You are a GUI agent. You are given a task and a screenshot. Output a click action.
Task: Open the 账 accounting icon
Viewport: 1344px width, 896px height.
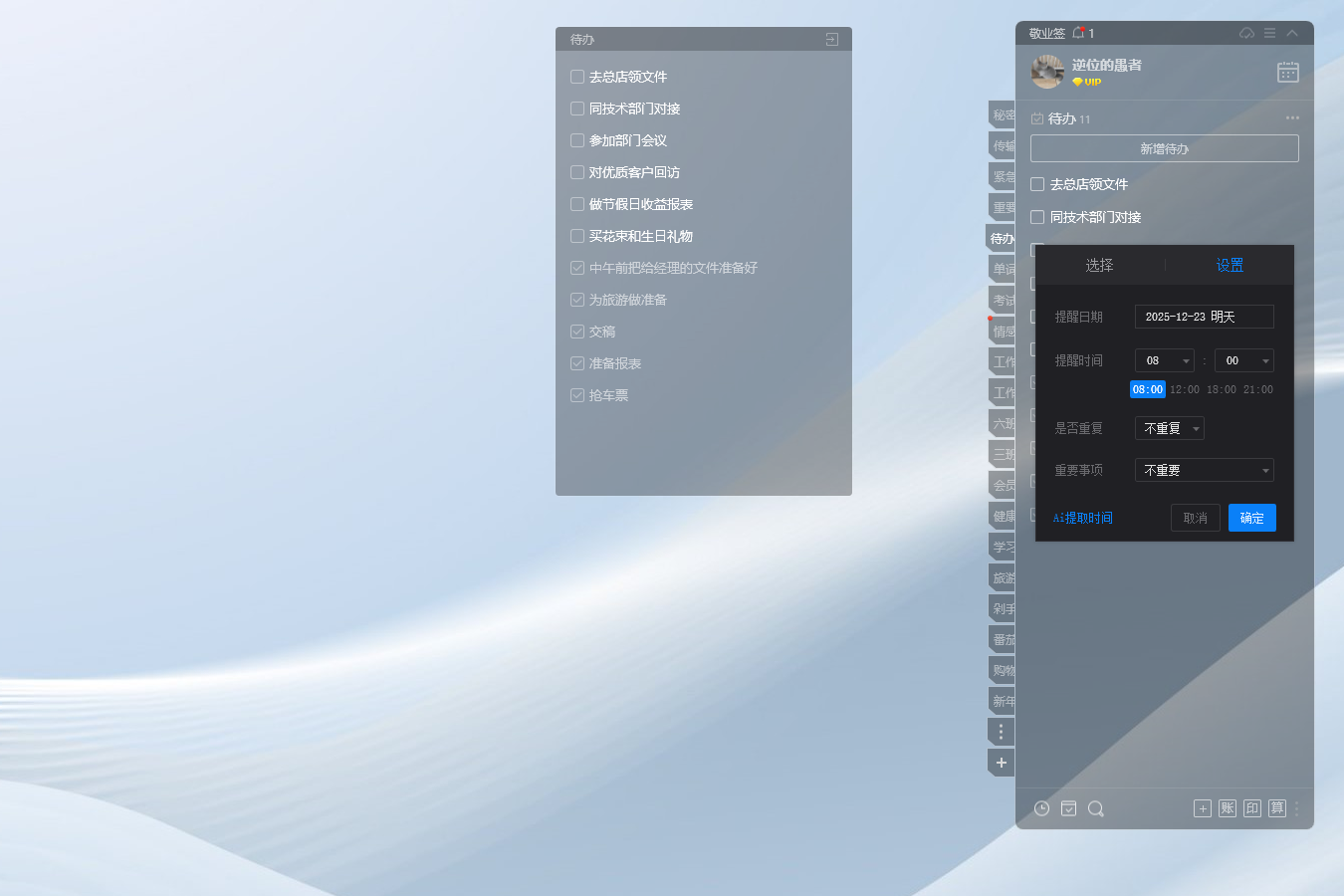1228,808
